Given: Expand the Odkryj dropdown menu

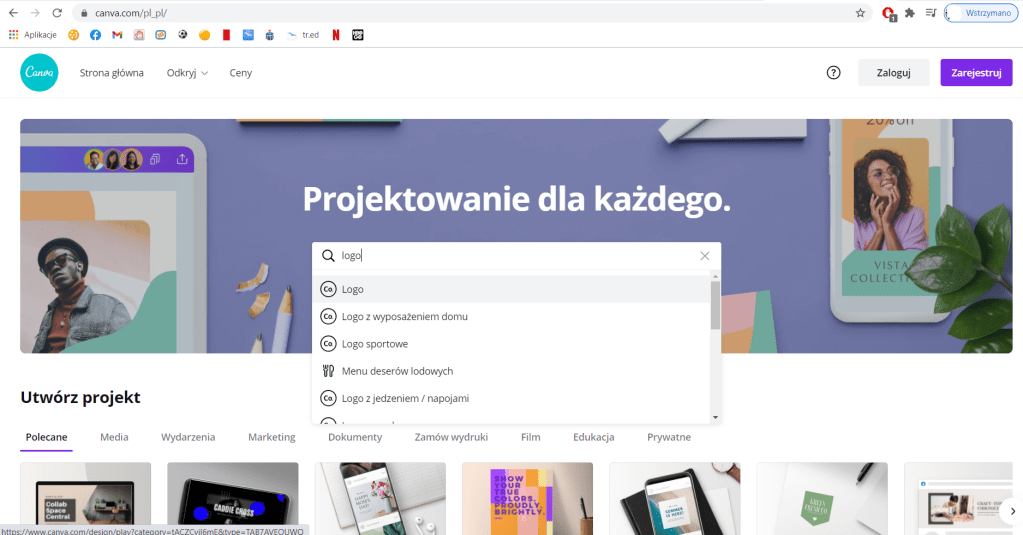Looking at the screenshot, I should pos(187,73).
